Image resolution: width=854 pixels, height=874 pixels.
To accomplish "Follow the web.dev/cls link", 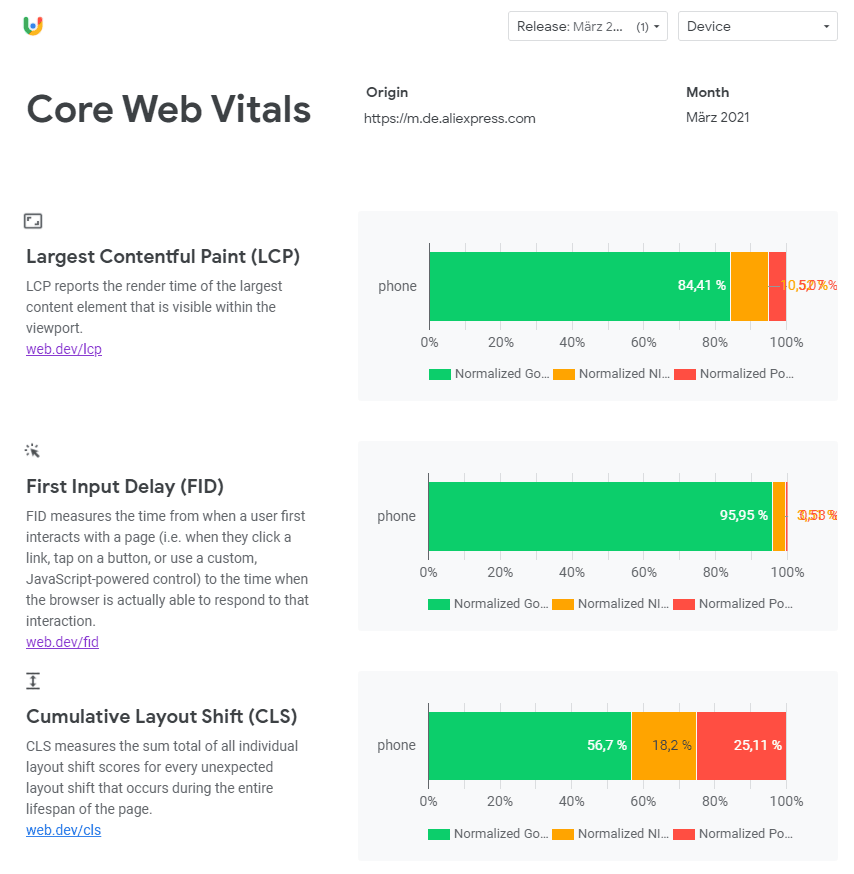I will (x=63, y=830).
